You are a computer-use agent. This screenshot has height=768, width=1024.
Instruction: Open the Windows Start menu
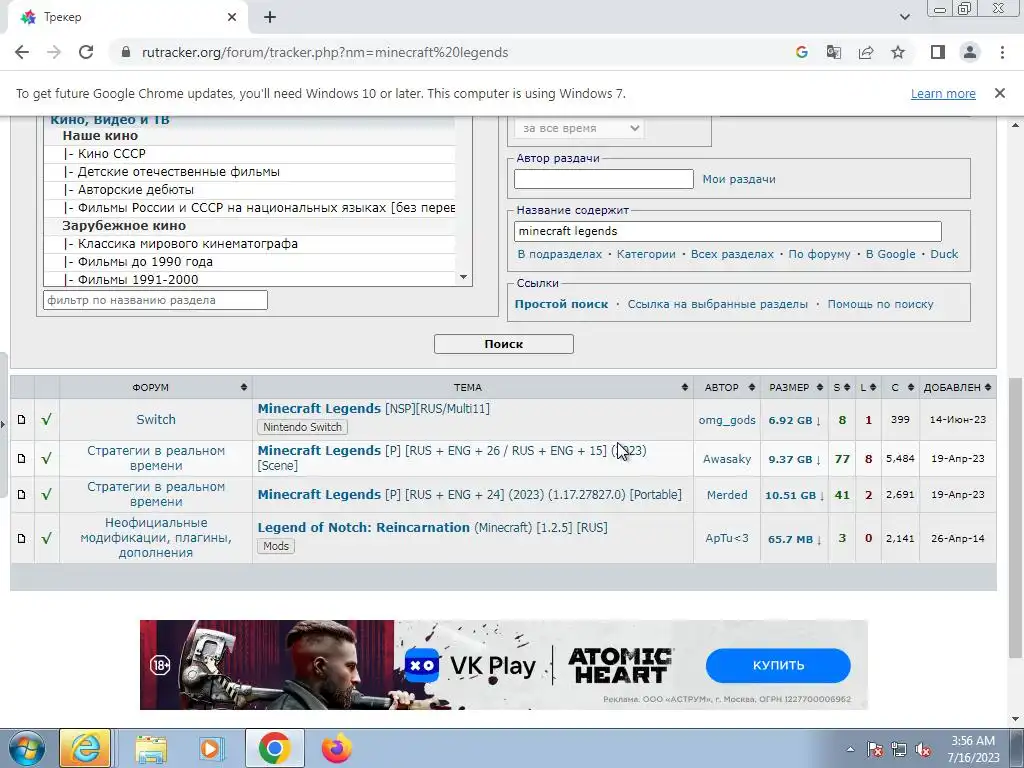pyautogui.click(x=26, y=748)
